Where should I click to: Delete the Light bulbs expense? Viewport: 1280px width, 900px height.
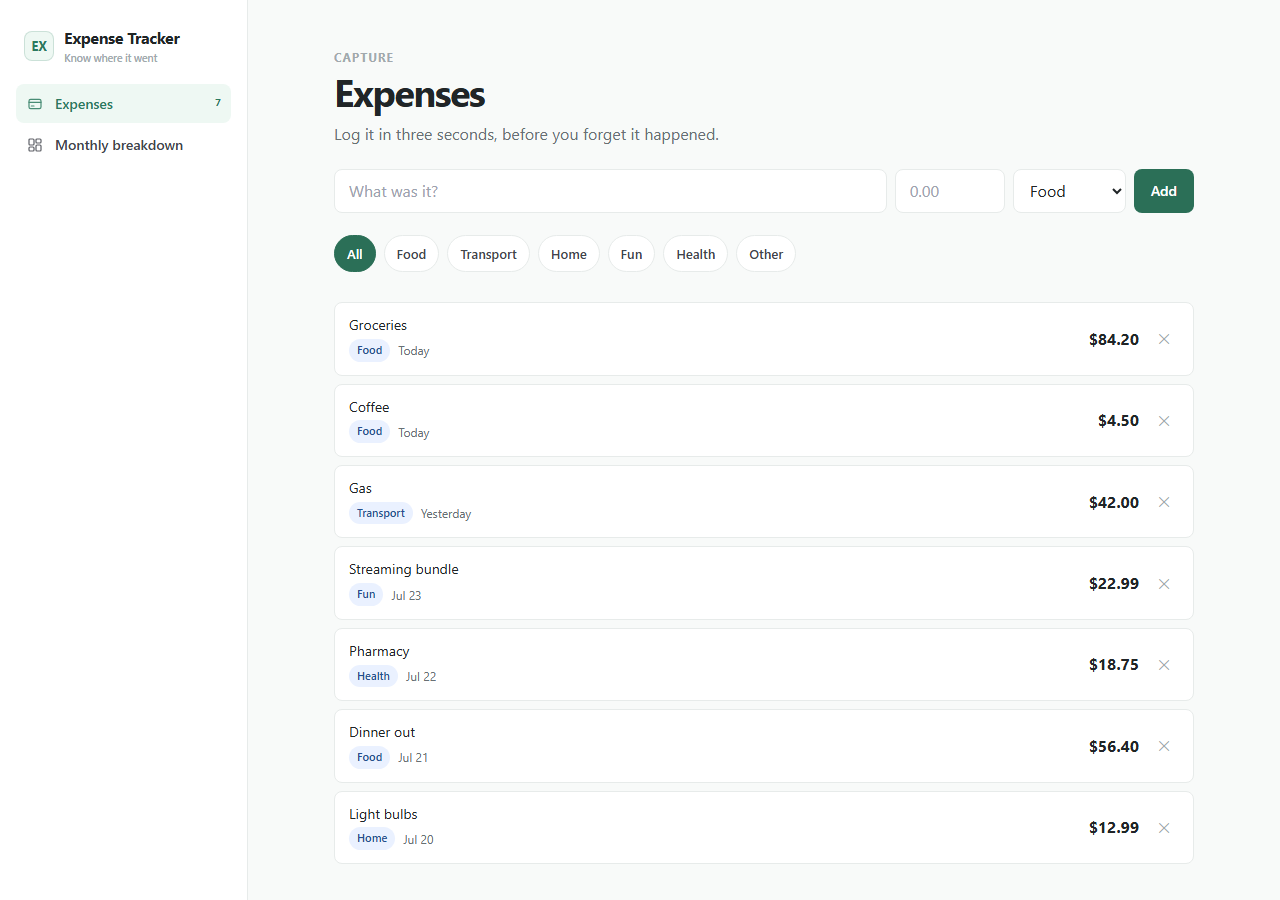(x=1164, y=828)
